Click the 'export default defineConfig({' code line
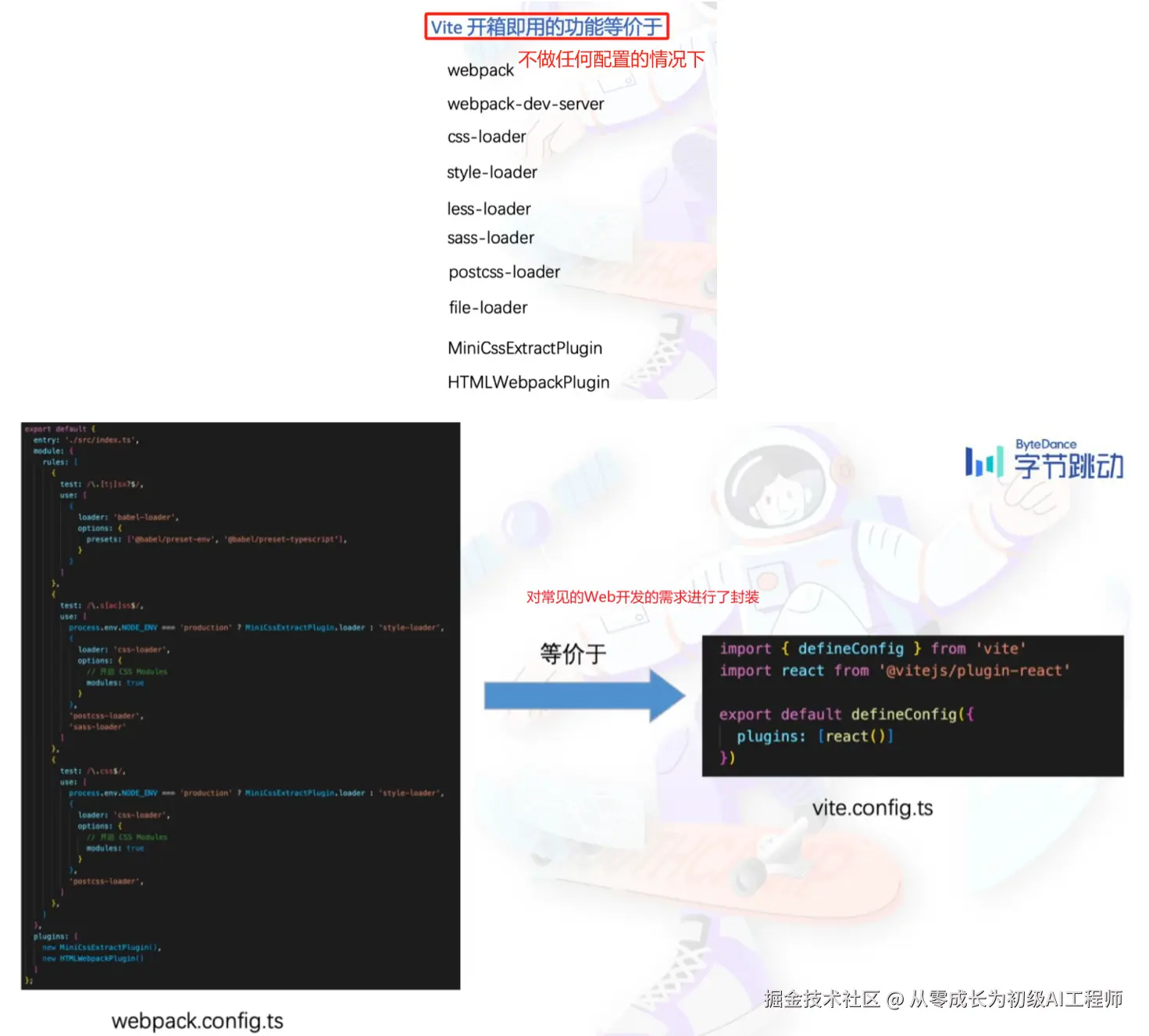 coord(846,714)
